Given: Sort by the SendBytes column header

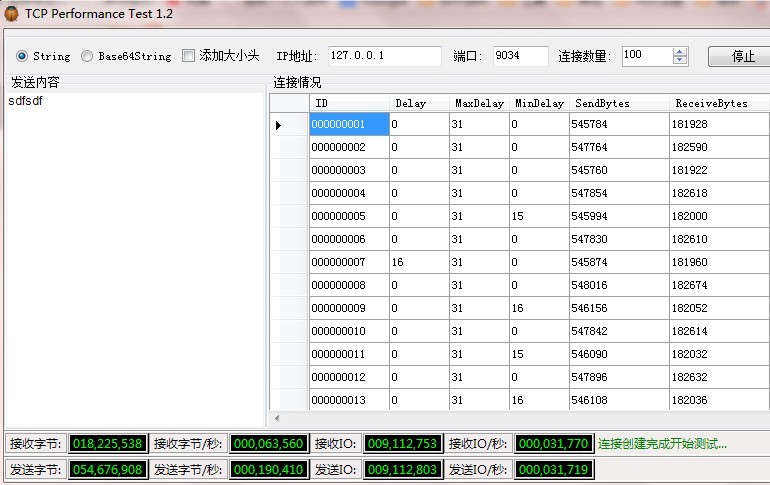Looking at the screenshot, I should coord(619,103).
